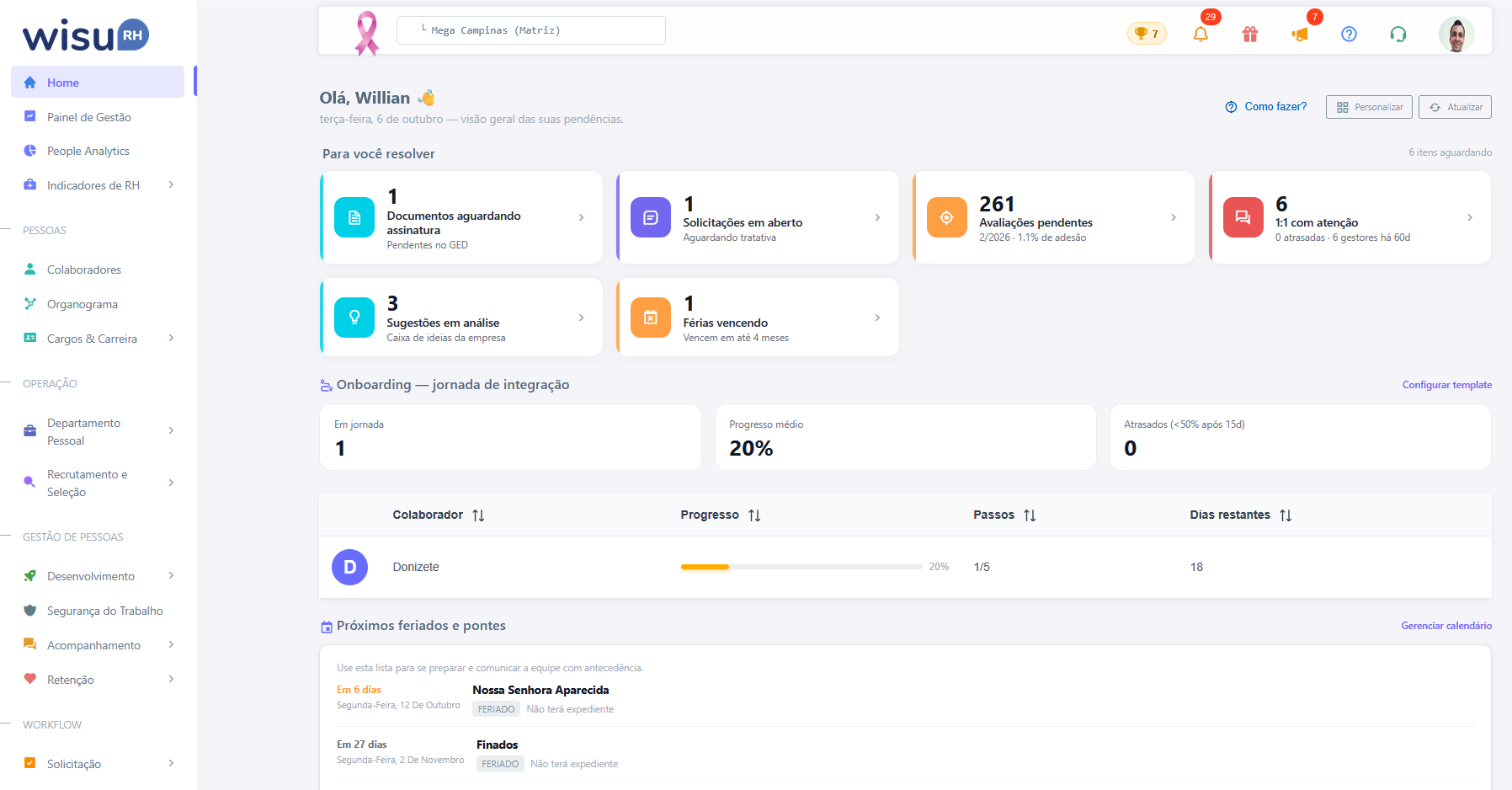1512x790 pixels.
Task: Open Sugestões em análise lightbulb icon
Action: coord(354,318)
